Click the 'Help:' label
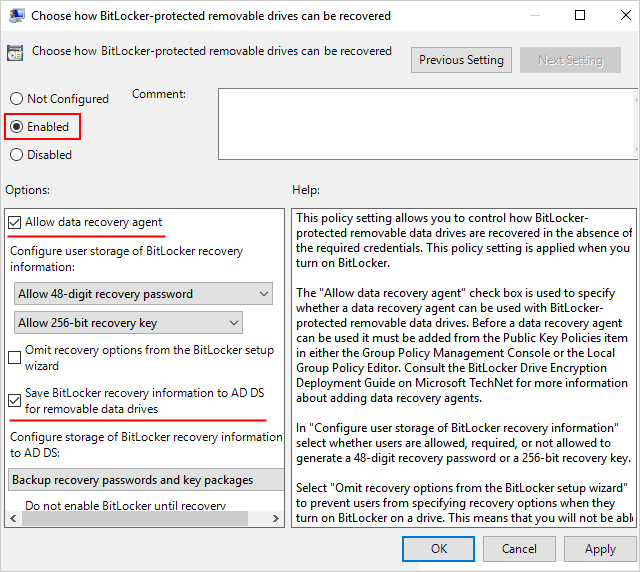The width and height of the screenshot is (640, 572). (x=306, y=190)
